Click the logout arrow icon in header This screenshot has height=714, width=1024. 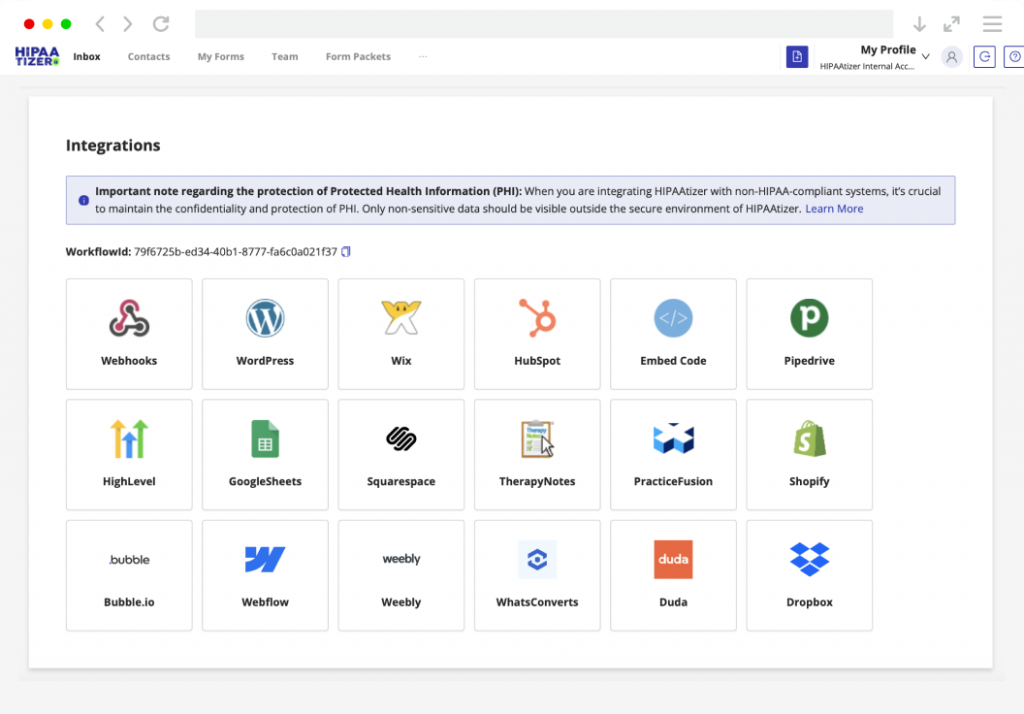coord(984,57)
